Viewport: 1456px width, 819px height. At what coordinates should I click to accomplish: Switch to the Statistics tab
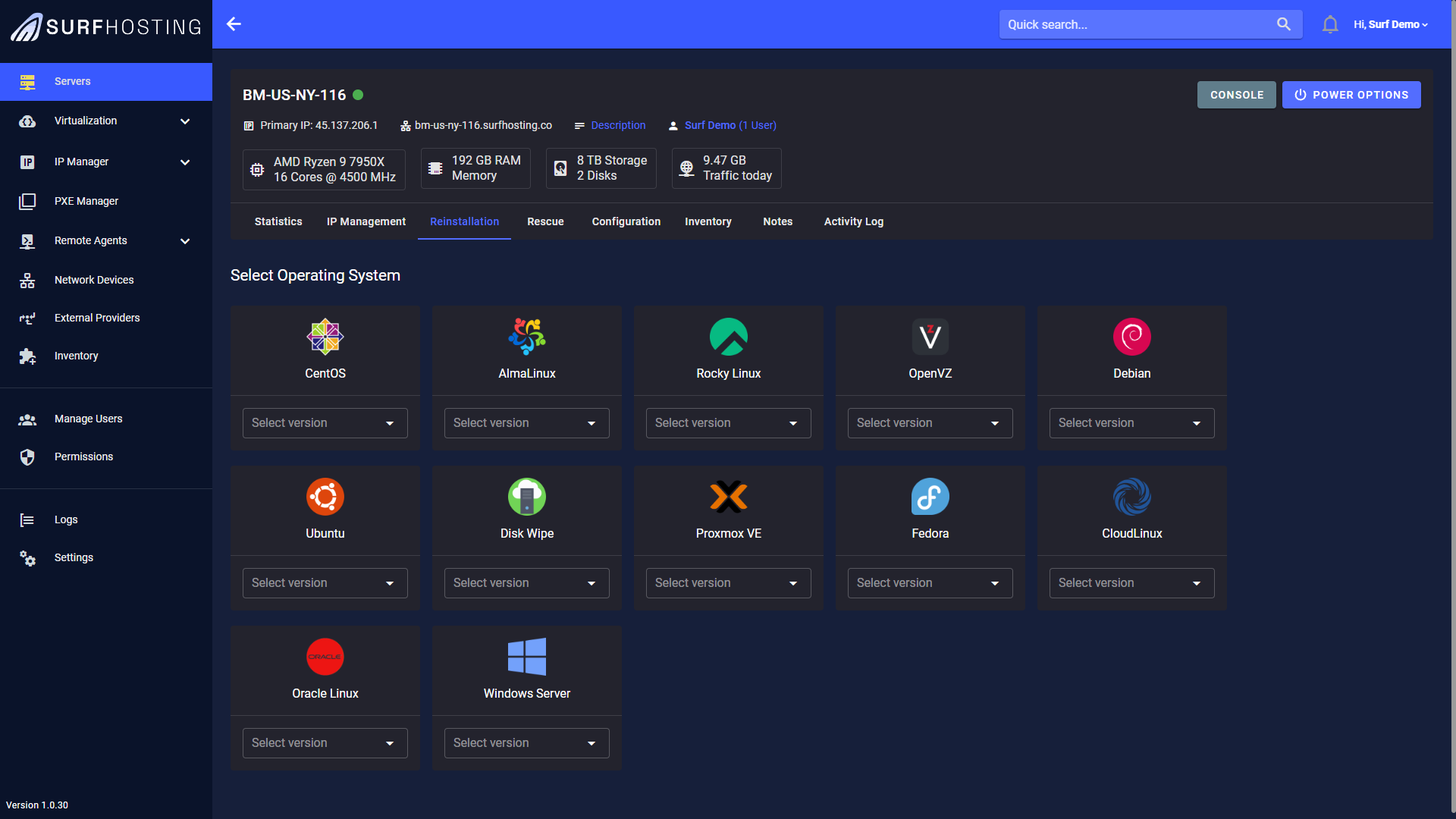pos(278,221)
